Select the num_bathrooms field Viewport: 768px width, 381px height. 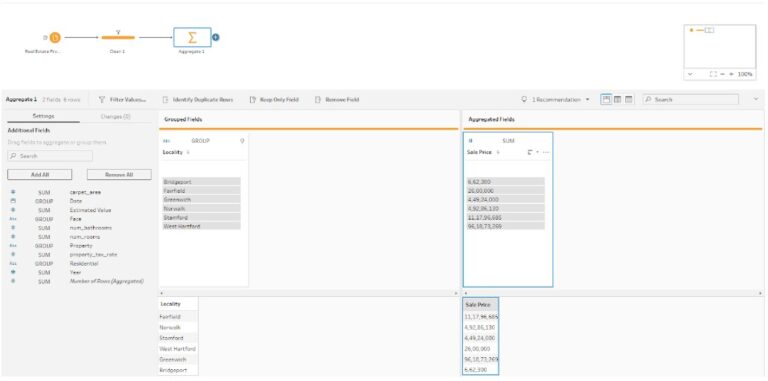point(91,228)
